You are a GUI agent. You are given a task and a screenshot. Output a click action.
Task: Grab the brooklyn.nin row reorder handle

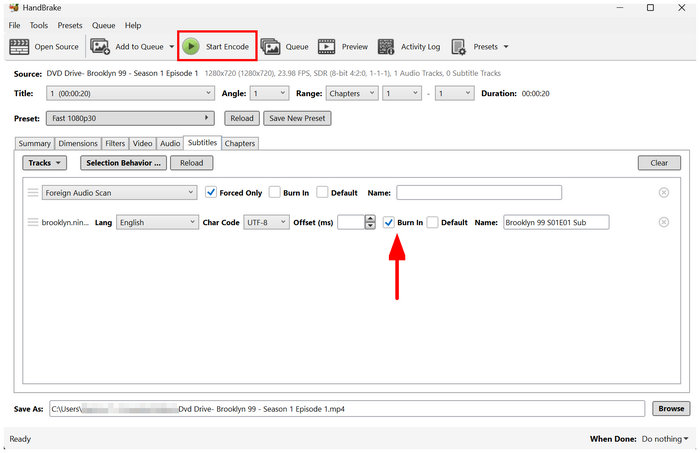point(33,222)
